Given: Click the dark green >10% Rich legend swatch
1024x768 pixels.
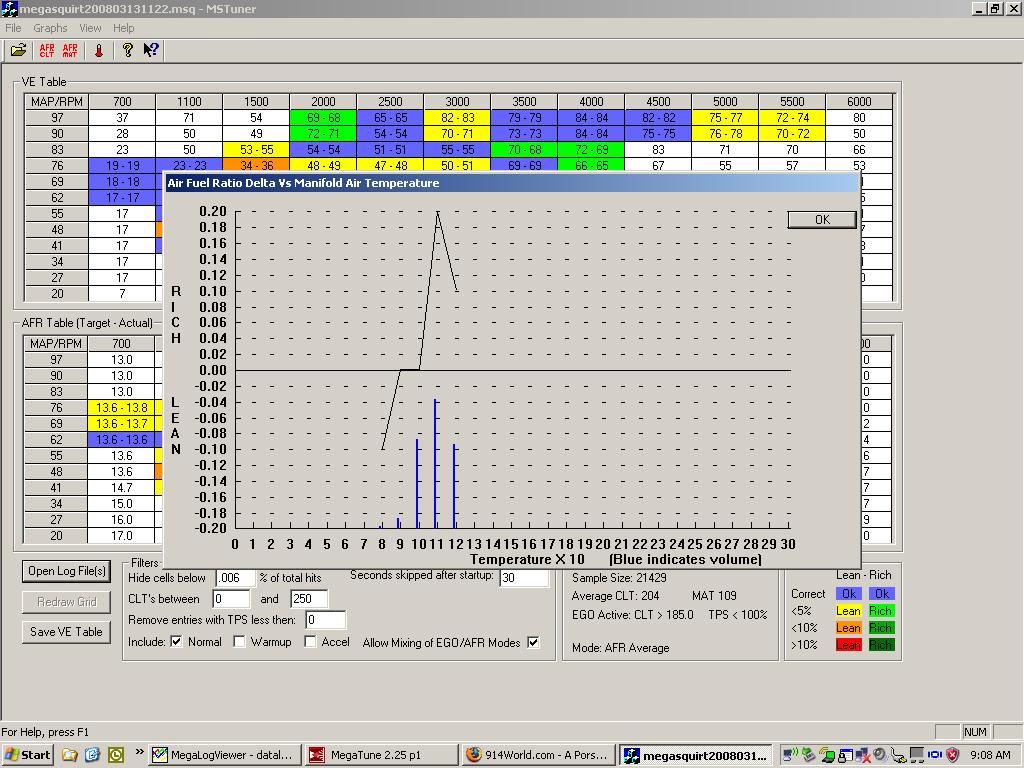Looking at the screenshot, I should coord(880,645).
